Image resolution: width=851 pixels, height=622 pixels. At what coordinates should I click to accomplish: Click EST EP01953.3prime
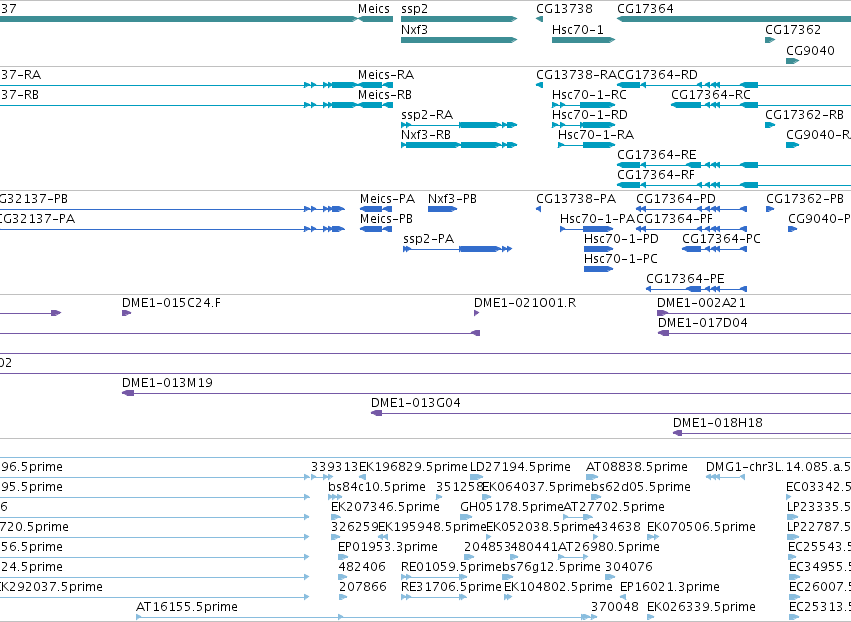tap(388, 547)
